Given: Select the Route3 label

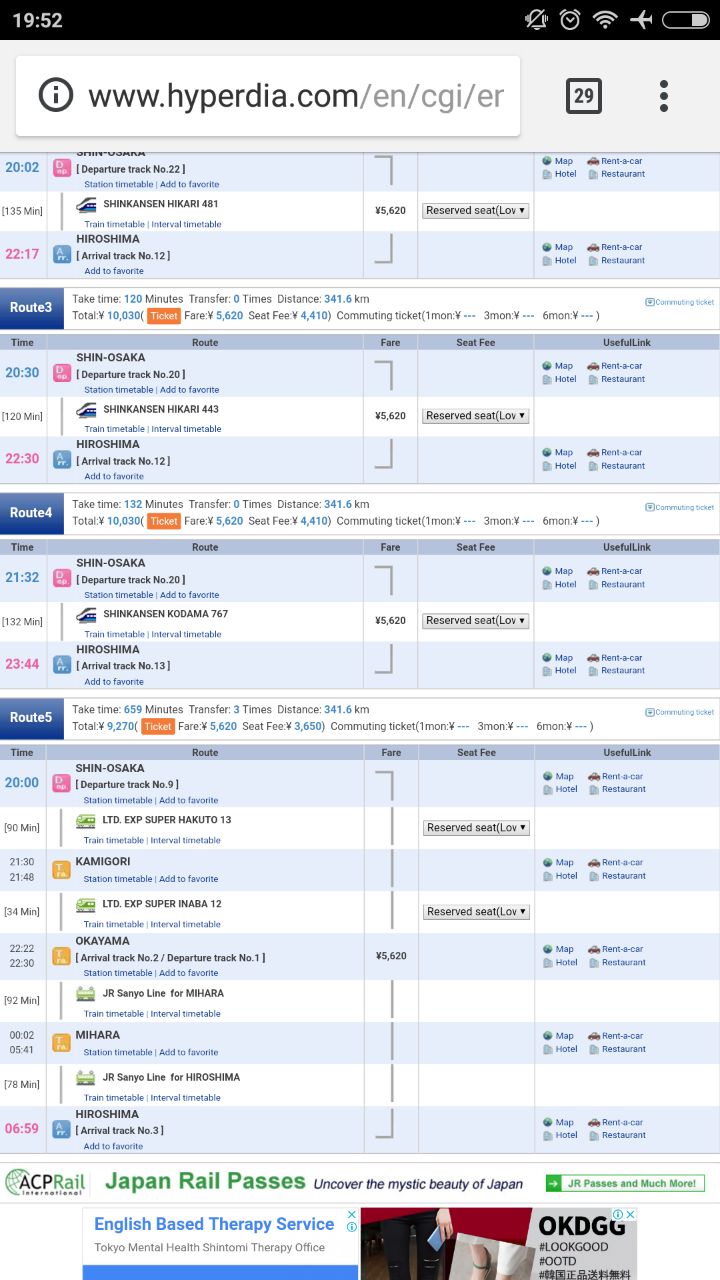Looking at the screenshot, I should [x=31, y=307].
